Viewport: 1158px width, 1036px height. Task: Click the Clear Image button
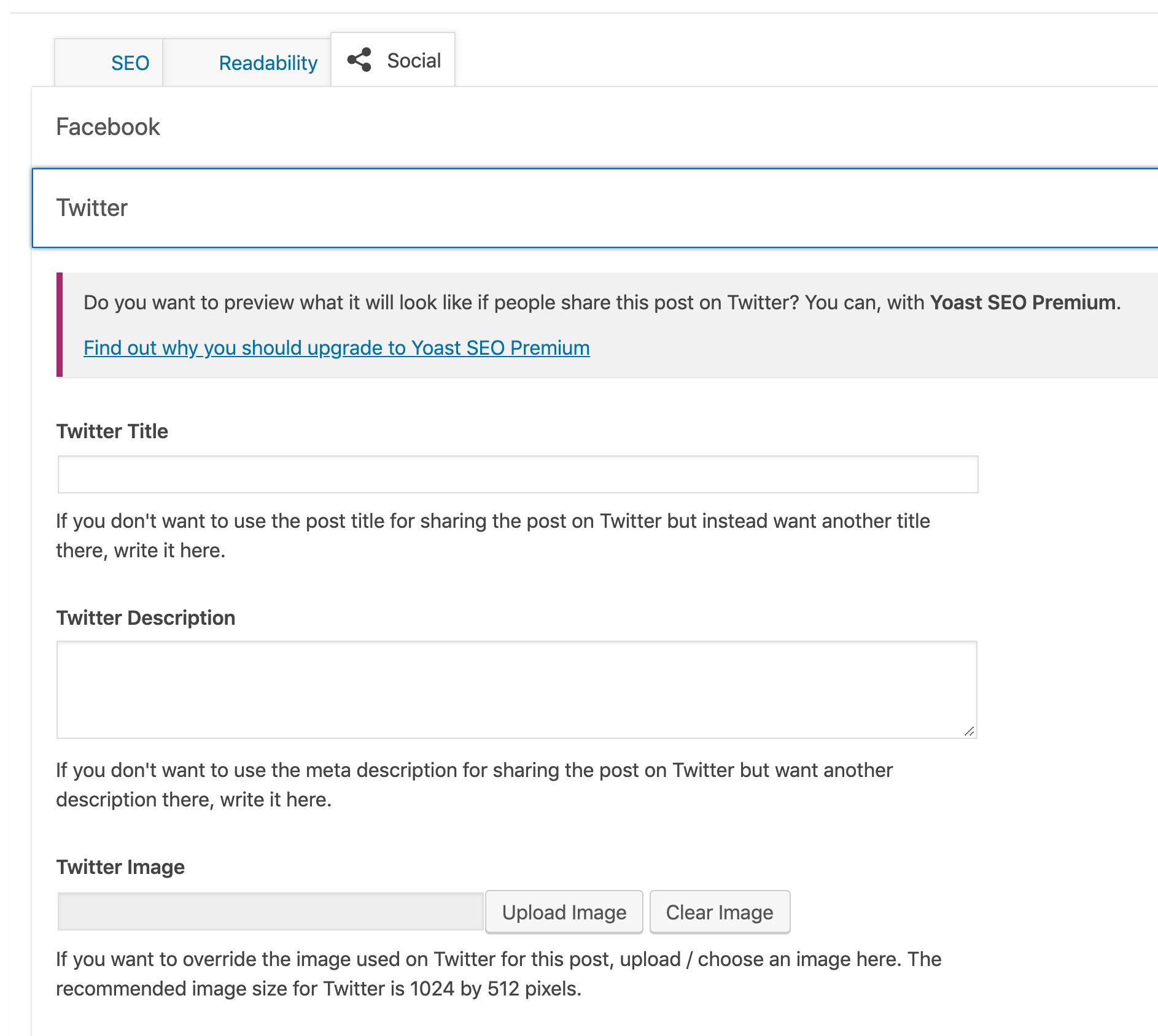[x=720, y=912]
